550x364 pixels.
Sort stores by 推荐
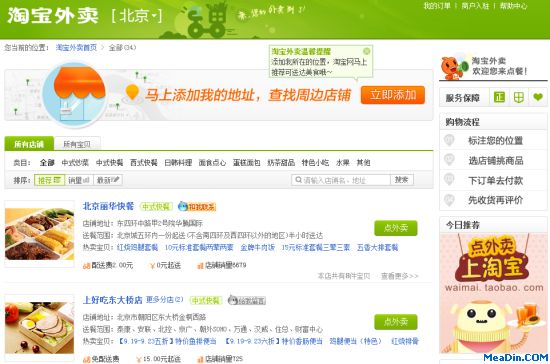click(x=49, y=180)
